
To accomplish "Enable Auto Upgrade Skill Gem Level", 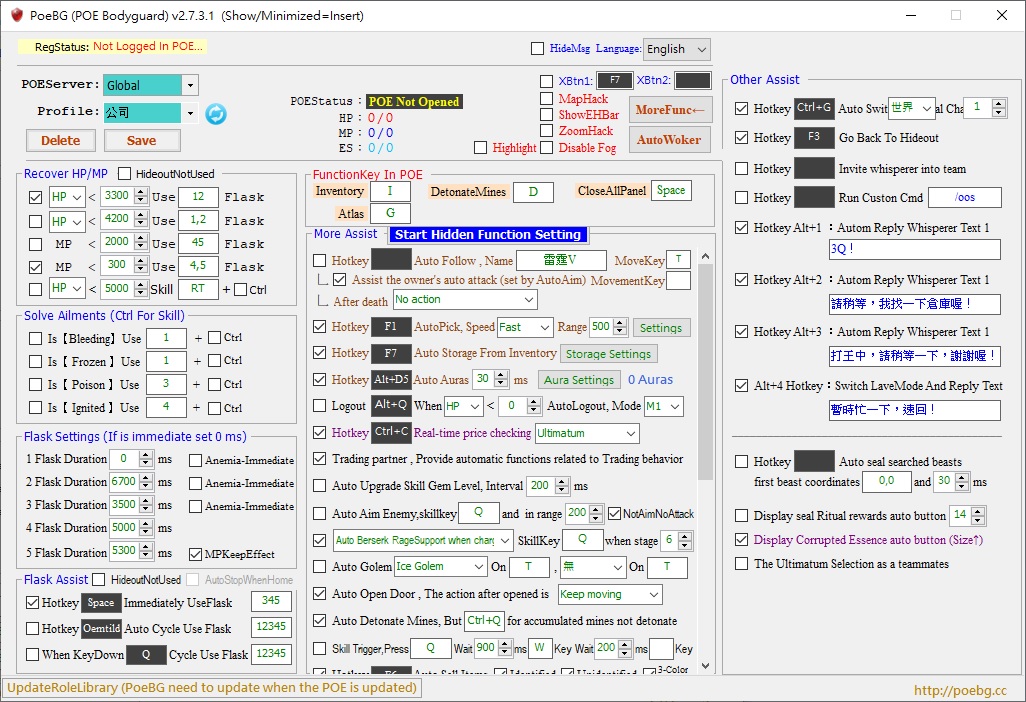I will 319,485.
